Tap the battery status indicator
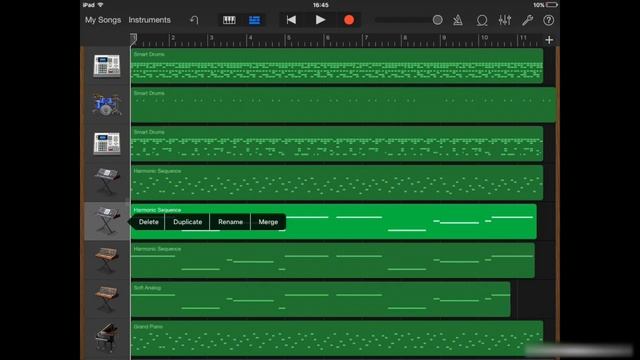640x360 pixels. coord(552,5)
